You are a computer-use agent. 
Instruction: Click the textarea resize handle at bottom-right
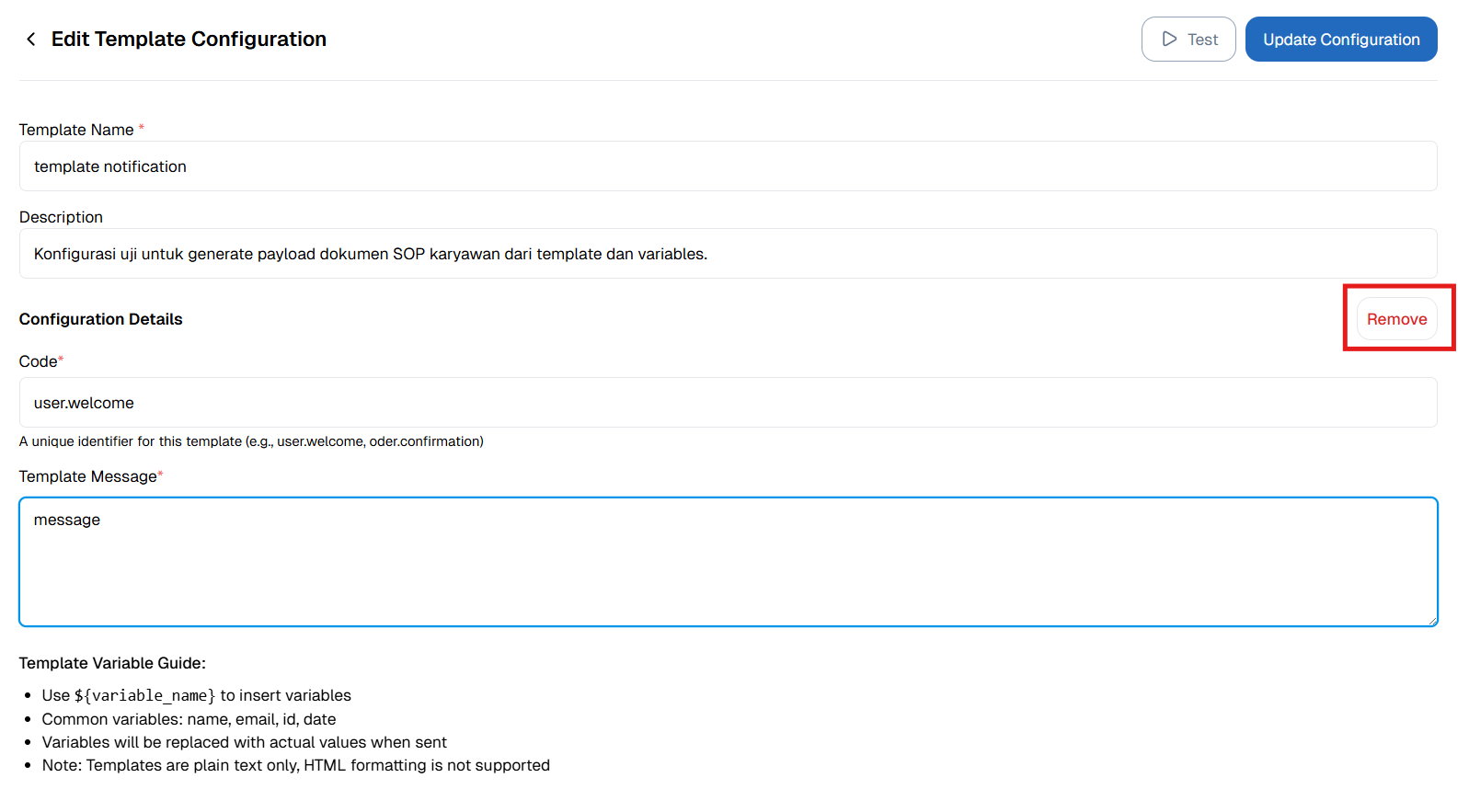(1431, 622)
